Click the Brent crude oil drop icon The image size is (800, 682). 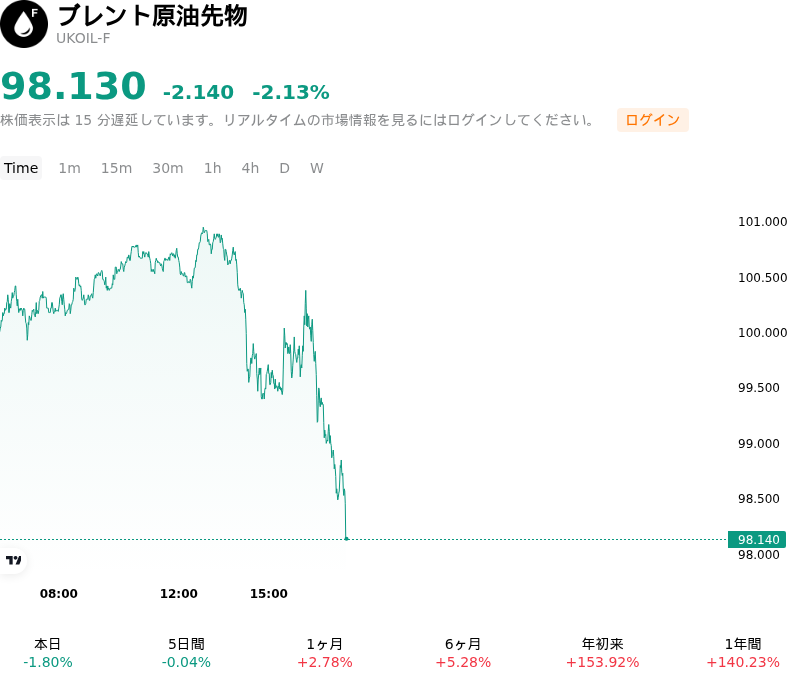pos(23,24)
